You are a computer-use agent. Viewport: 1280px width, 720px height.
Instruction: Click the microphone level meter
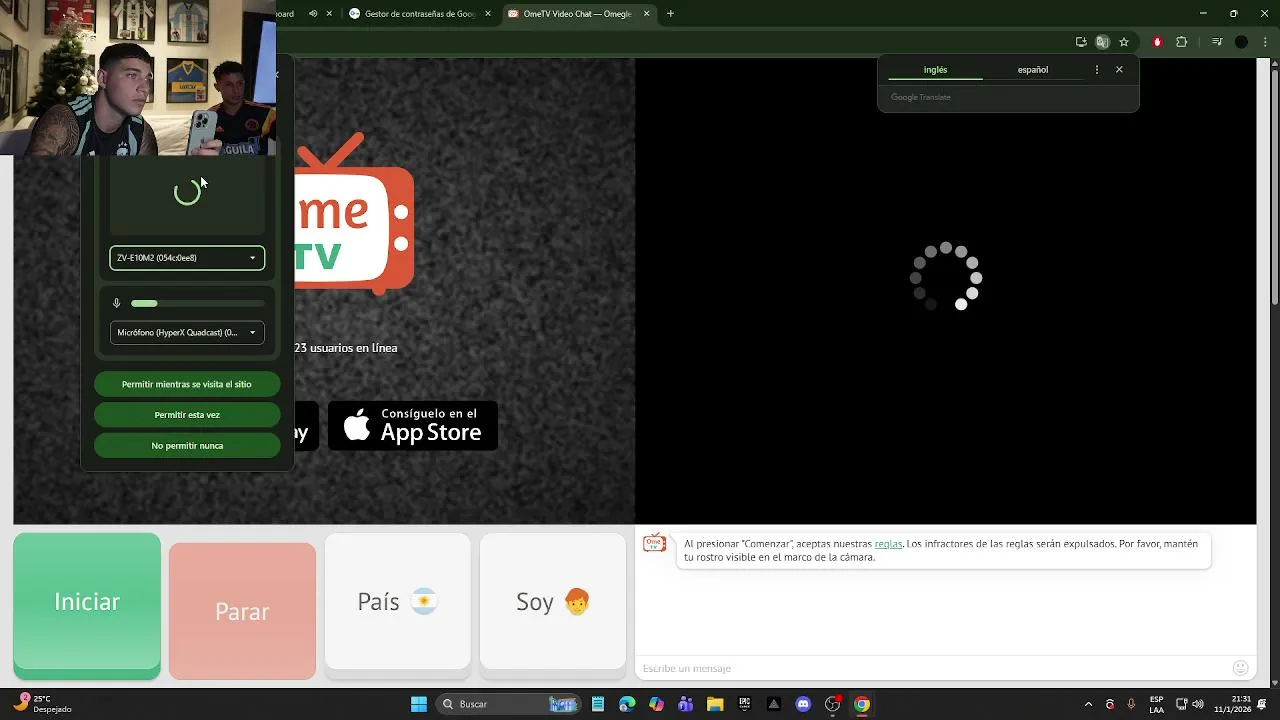198,303
